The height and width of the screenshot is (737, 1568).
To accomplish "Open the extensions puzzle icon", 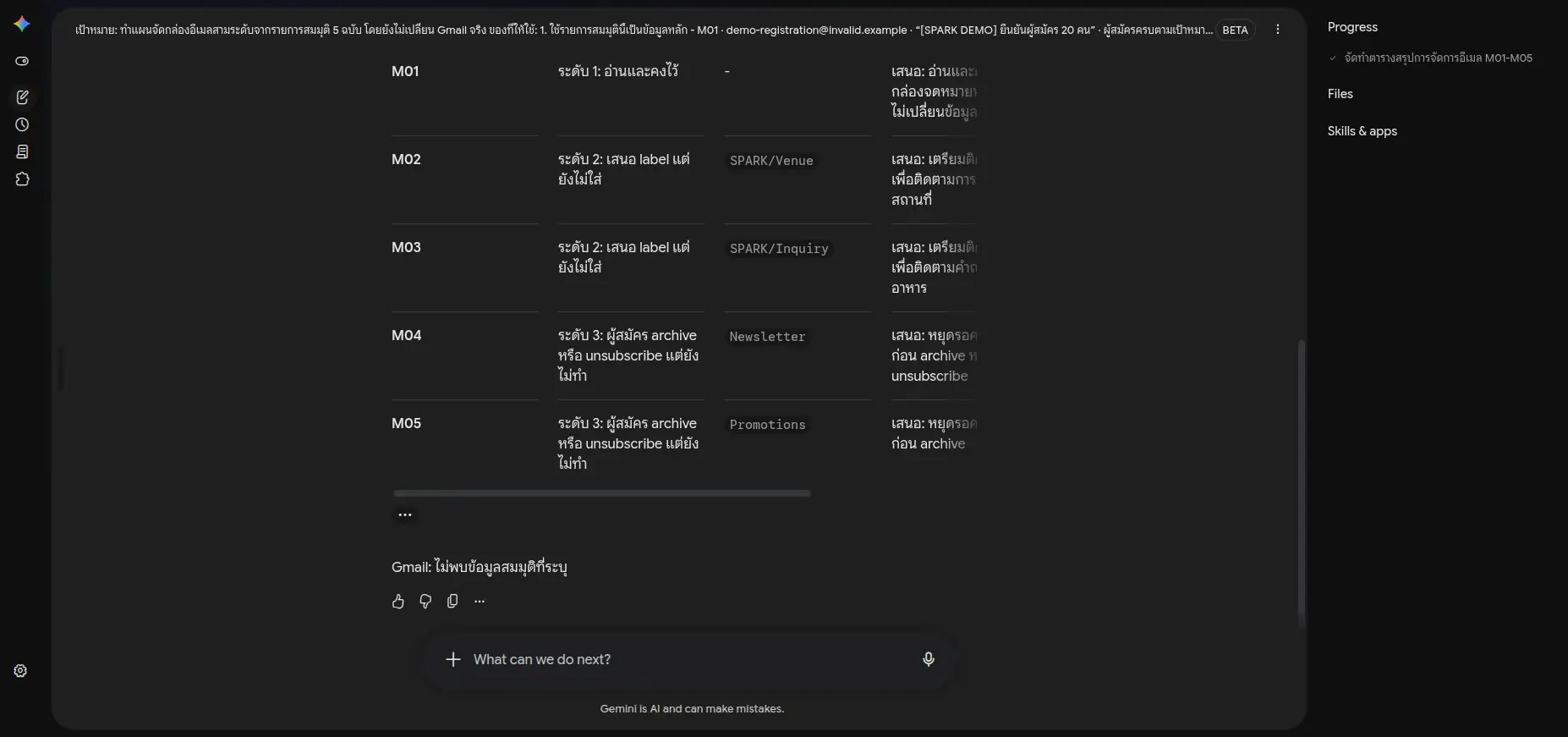I will tap(22, 179).
